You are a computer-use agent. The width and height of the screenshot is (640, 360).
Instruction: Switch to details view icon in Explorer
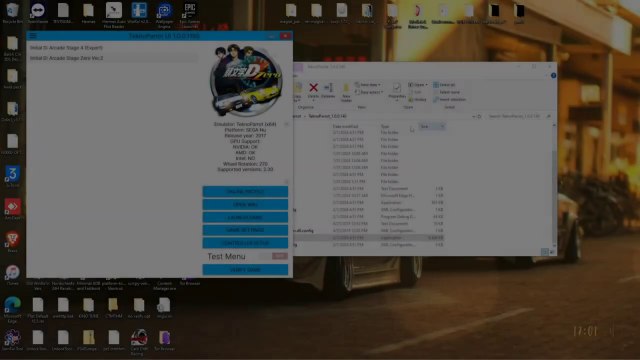(x=544, y=252)
